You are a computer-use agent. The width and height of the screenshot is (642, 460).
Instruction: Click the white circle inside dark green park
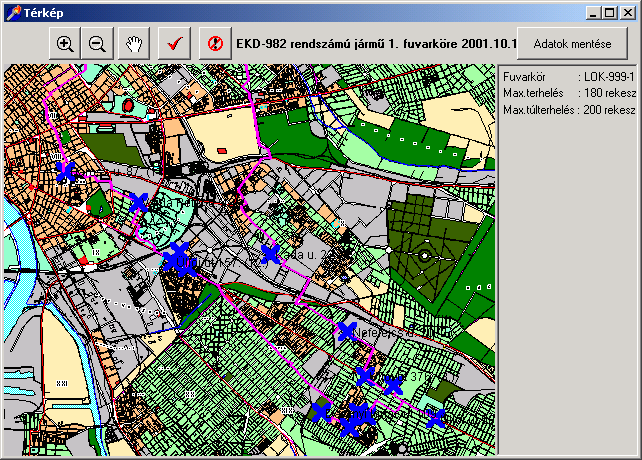tap(425, 256)
